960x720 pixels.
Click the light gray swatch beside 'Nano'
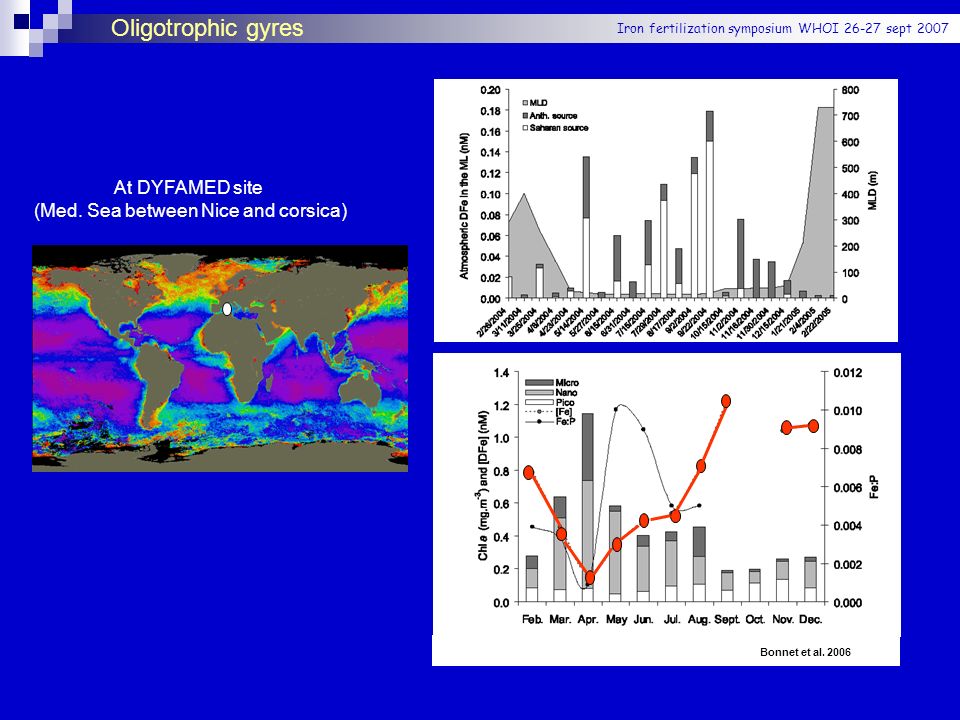pos(538,392)
